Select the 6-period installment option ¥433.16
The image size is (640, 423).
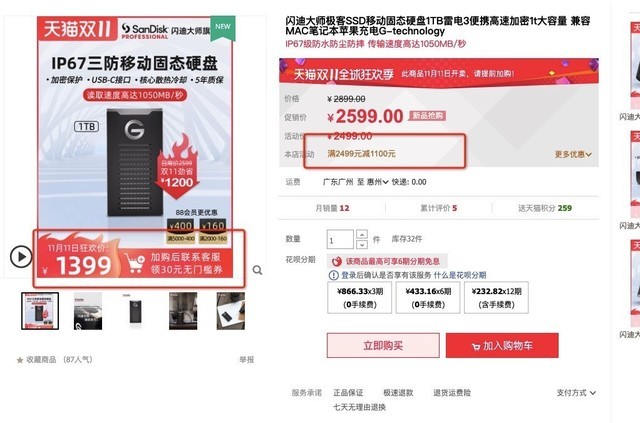pyautogui.click(x=428, y=298)
